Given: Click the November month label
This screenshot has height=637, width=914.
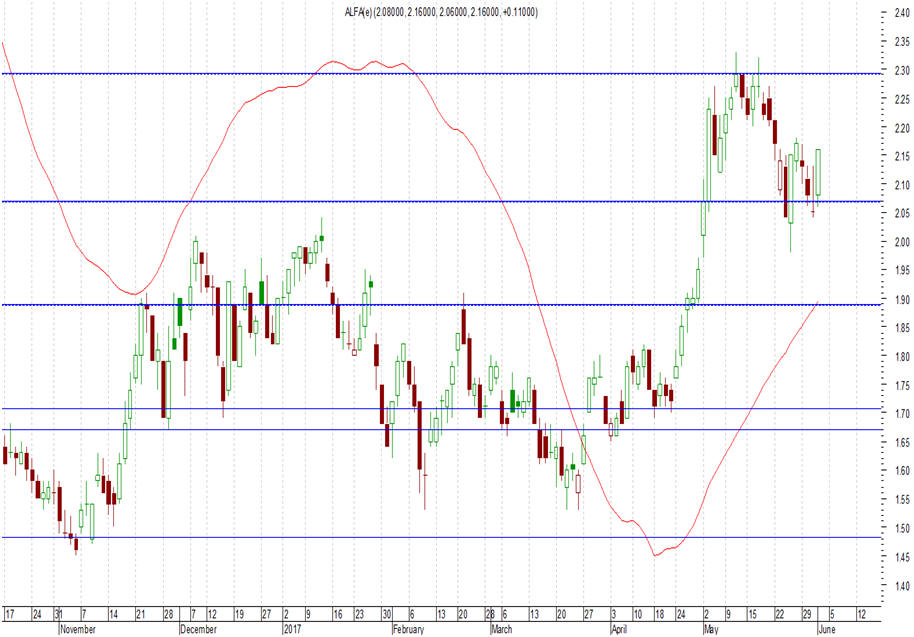Looking at the screenshot, I should point(78,629).
